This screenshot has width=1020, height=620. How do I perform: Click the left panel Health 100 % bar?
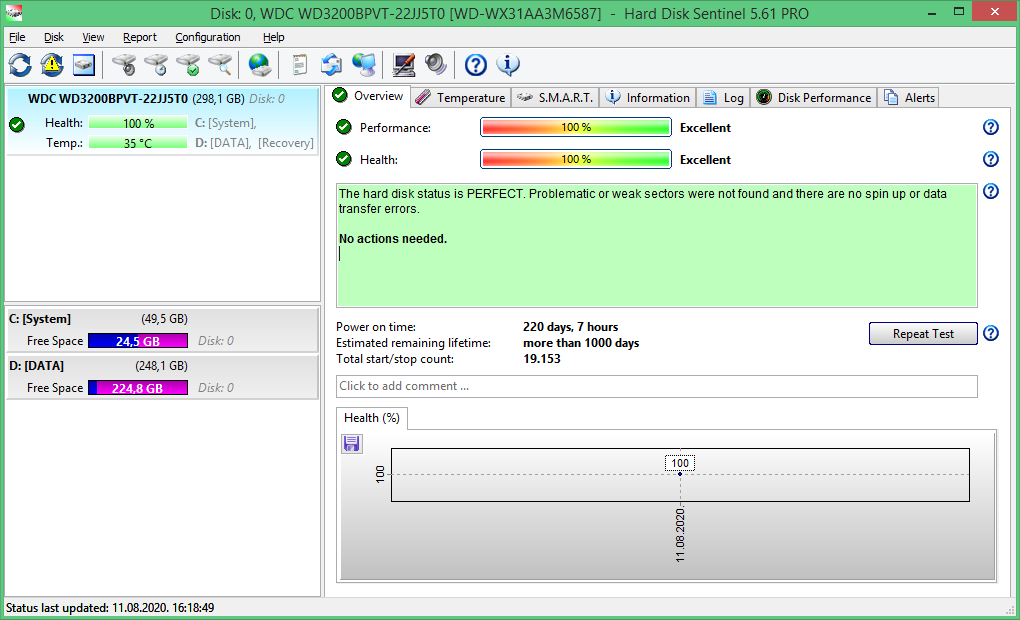point(138,122)
